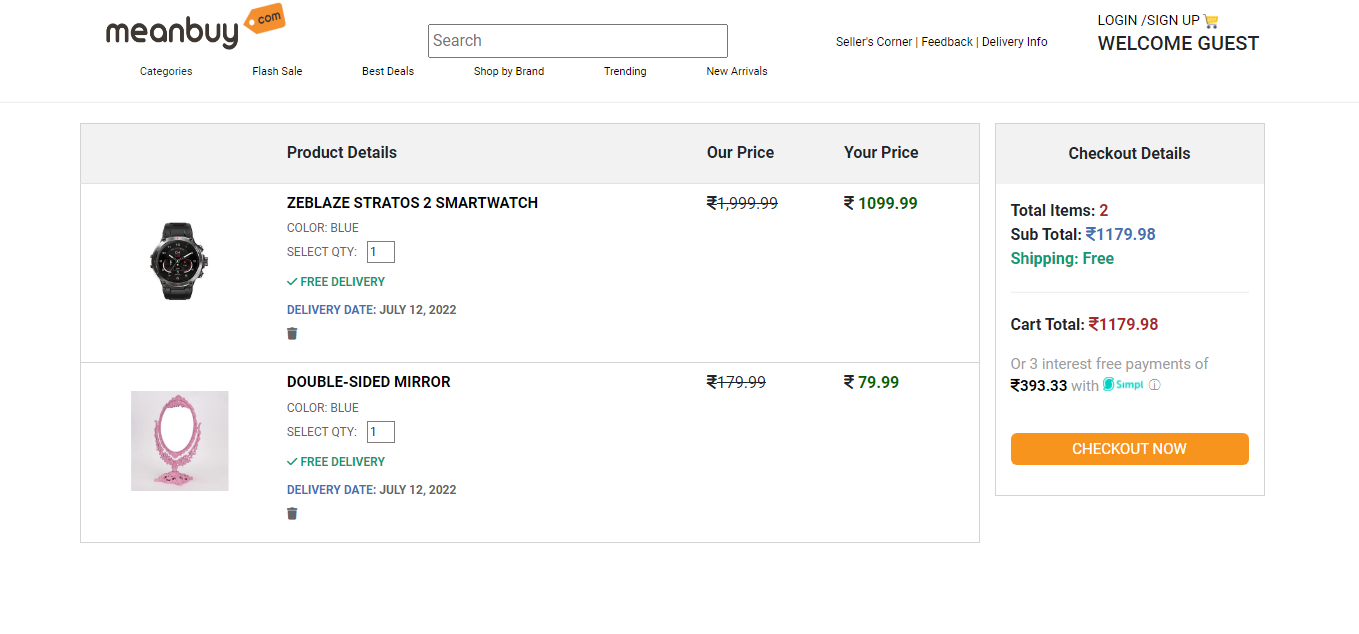Click the struck-through ₹1,999.99 price
The width and height of the screenshot is (1359, 634).
[x=742, y=203]
